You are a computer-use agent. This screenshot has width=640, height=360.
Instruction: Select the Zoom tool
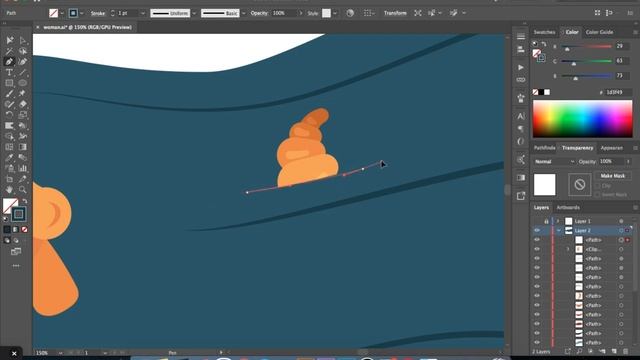pos(23,189)
